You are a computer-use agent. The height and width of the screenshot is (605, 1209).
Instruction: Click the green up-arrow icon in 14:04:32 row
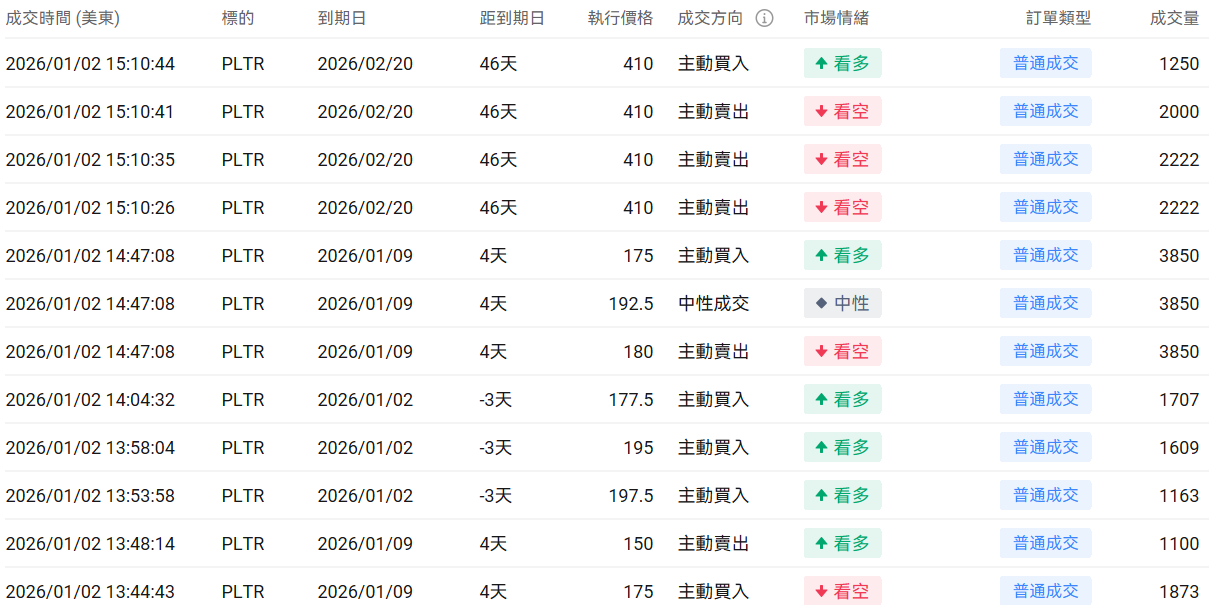point(821,400)
